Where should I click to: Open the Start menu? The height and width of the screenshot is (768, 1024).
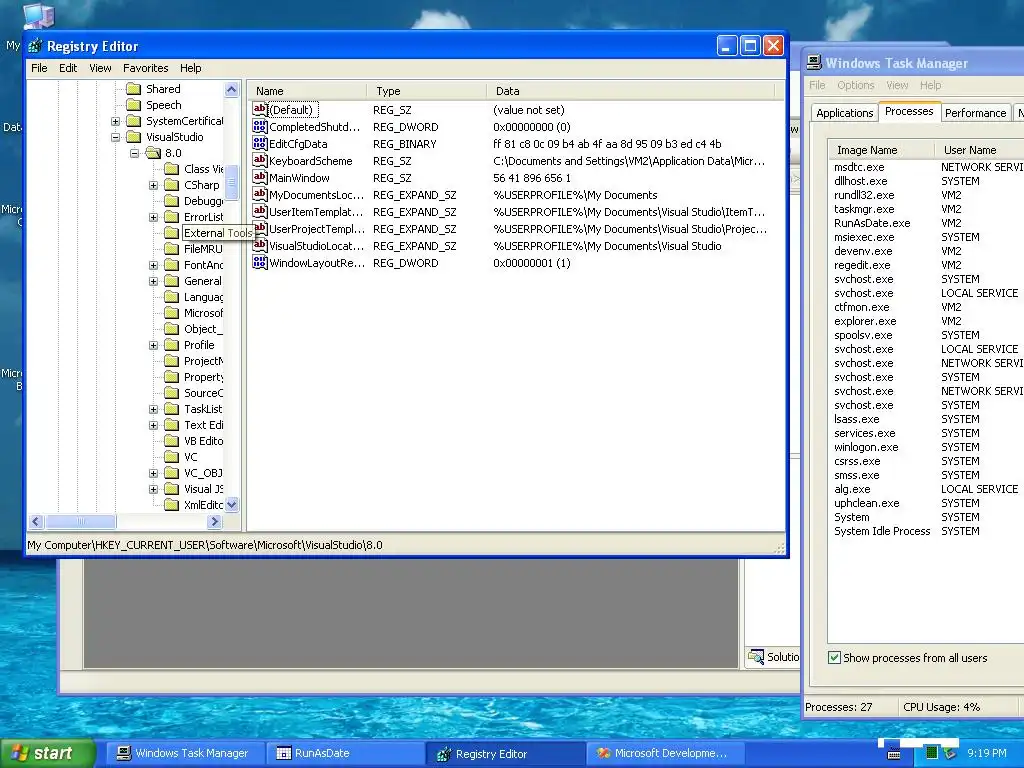click(x=47, y=753)
